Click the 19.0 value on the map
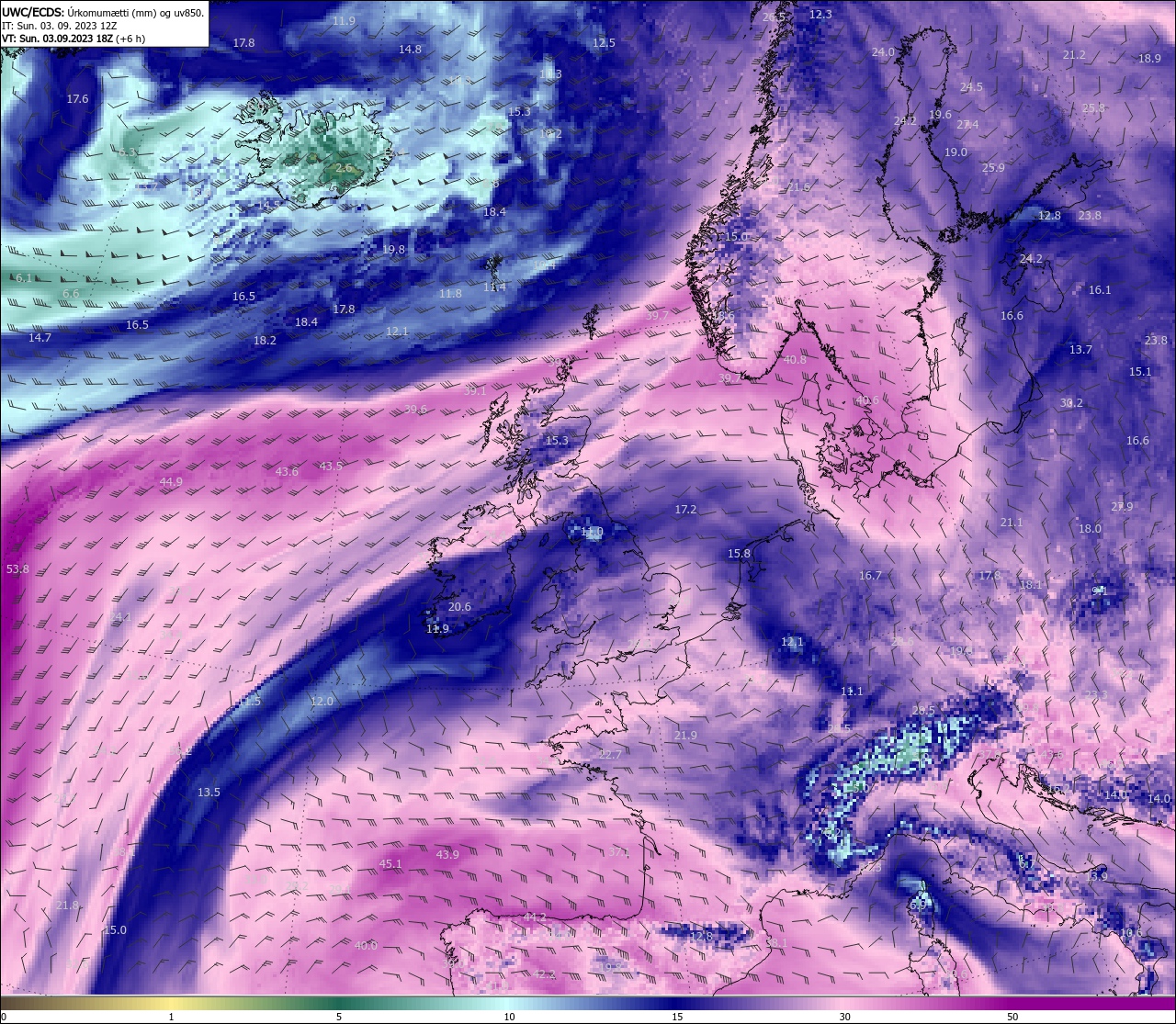This screenshot has height=1024, width=1176. [955, 152]
